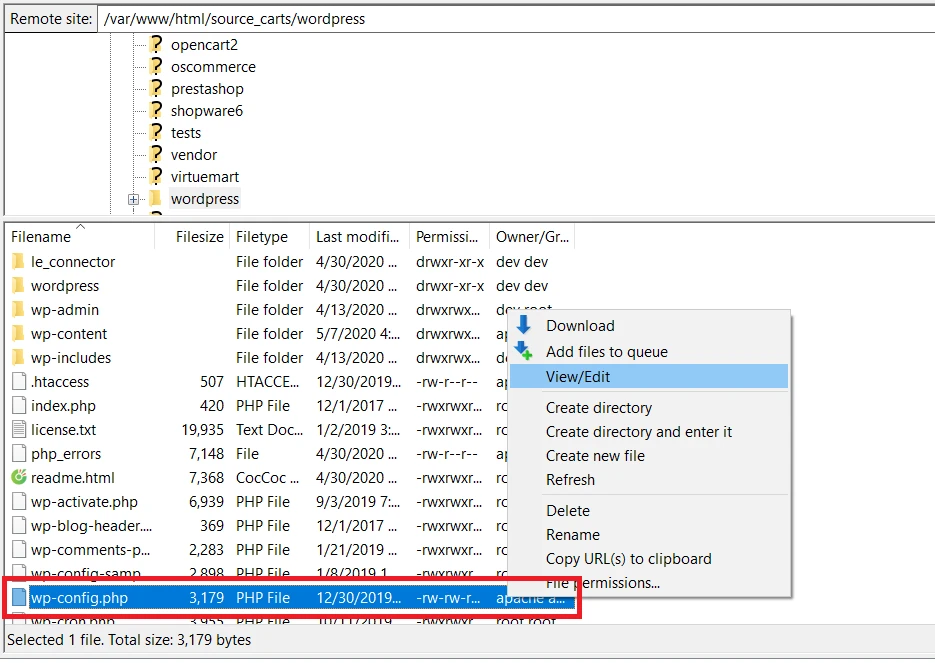The height and width of the screenshot is (663, 935).
Task: Select the php_errors file name
Action: (x=66, y=454)
